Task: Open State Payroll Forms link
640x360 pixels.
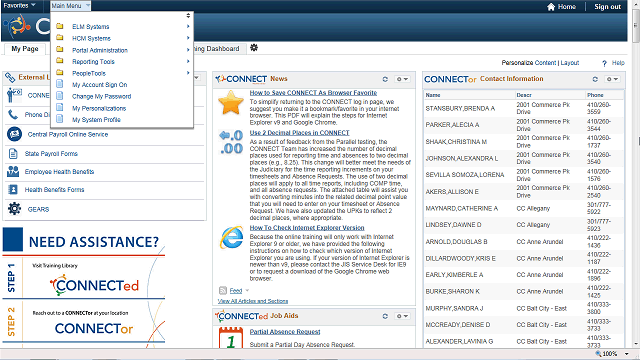Action: tap(51, 154)
